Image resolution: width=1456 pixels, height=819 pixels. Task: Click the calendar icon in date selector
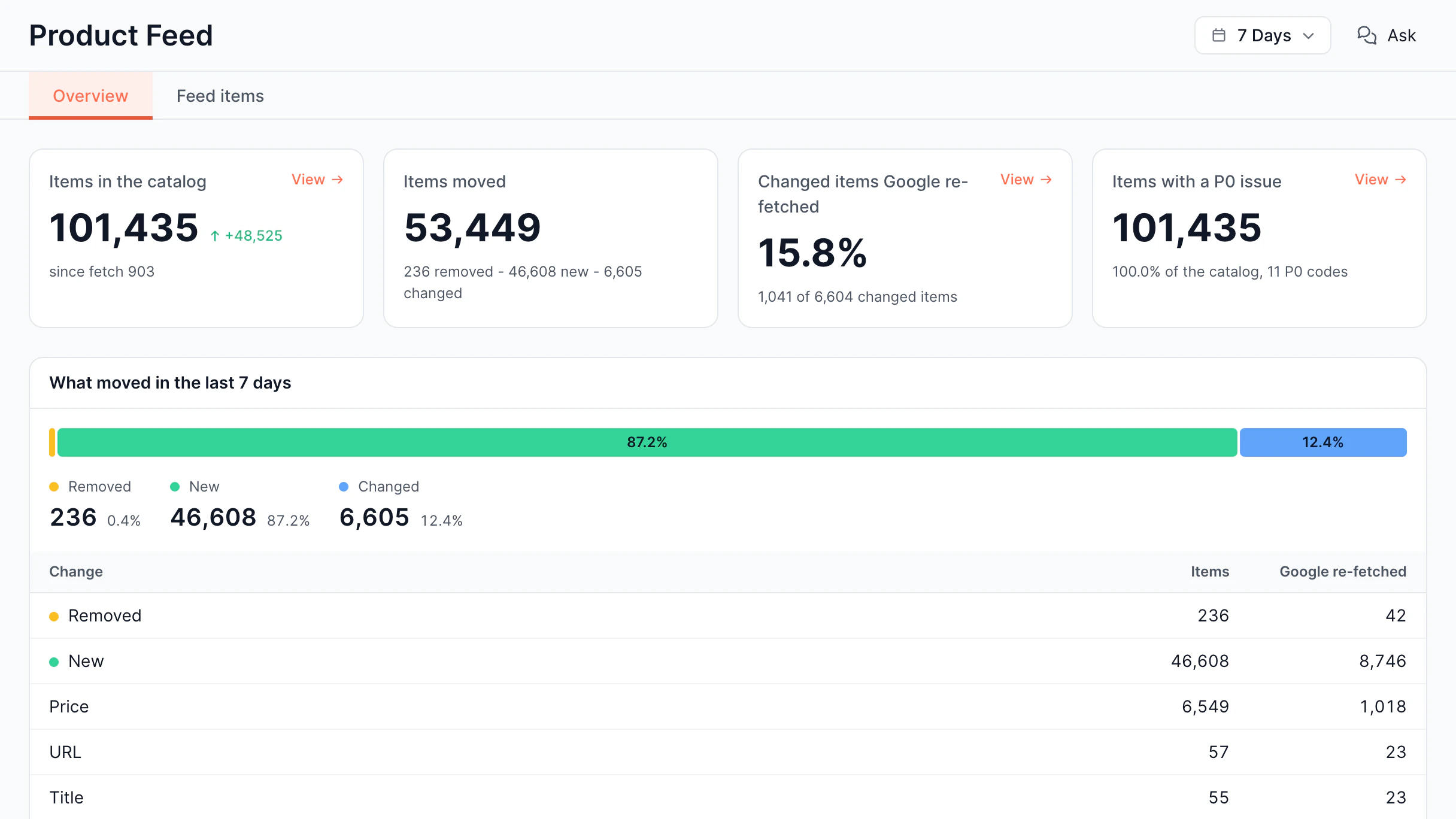coord(1219,35)
